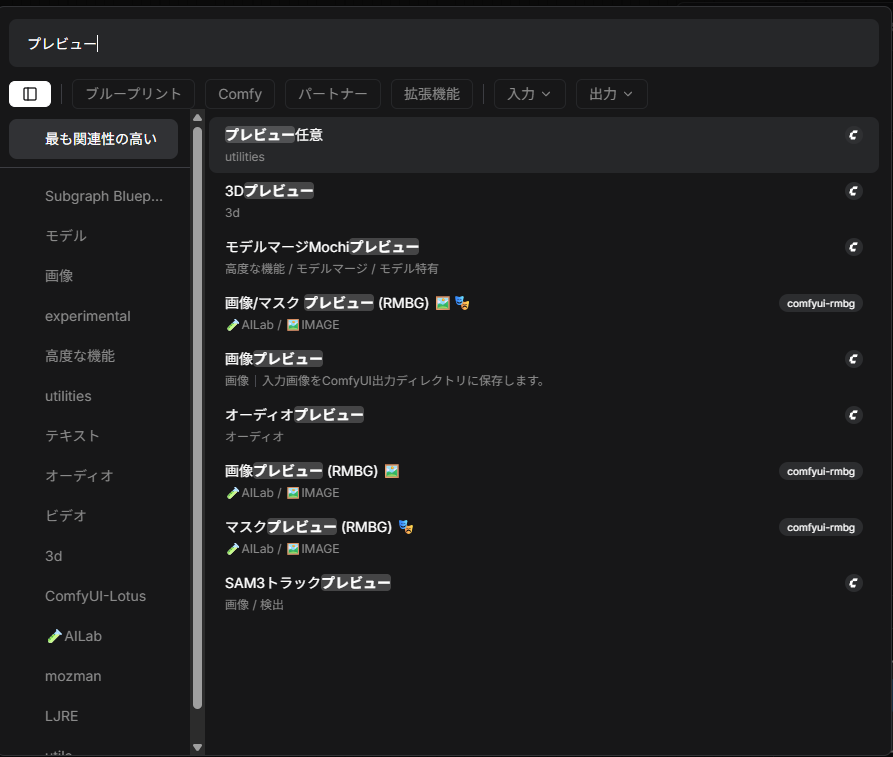
Task: Select the utilities category in sidebar
Action: click(x=93, y=396)
